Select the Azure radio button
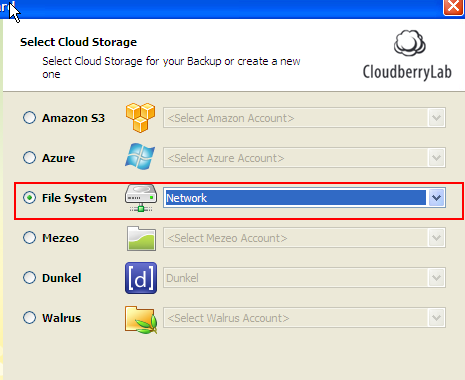Screen dimensions: 465x380 (x=29, y=158)
